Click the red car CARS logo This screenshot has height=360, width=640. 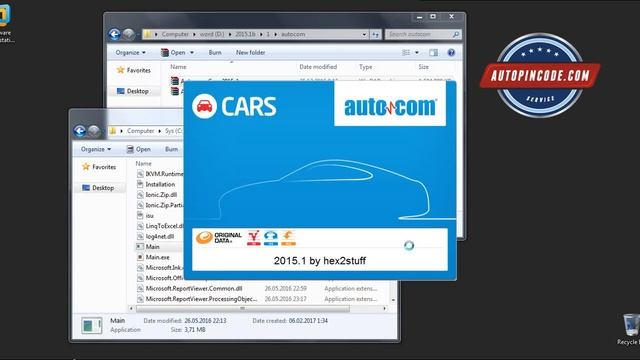point(204,106)
